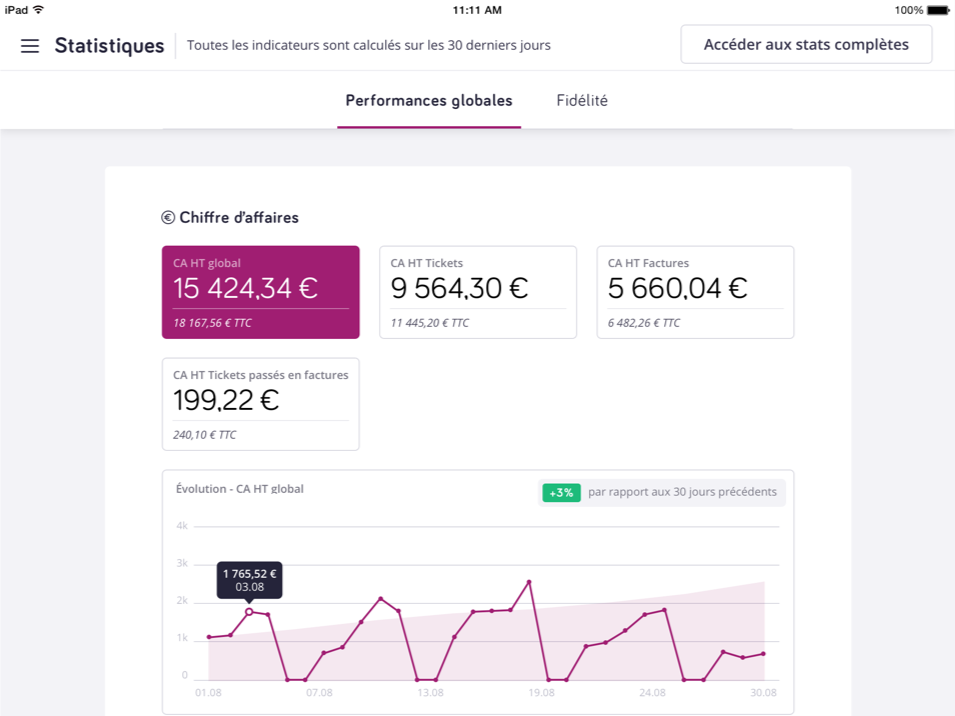Click the last data point at 30.08
The width and height of the screenshot is (955, 716).
(x=763, y=653)
